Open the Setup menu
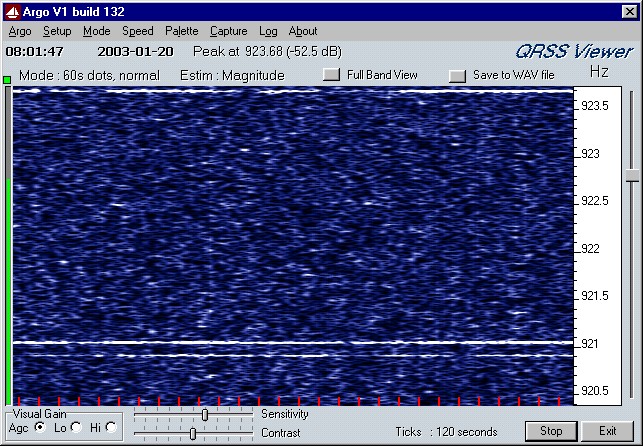This screenshot has height=446, width=643. 57,31
